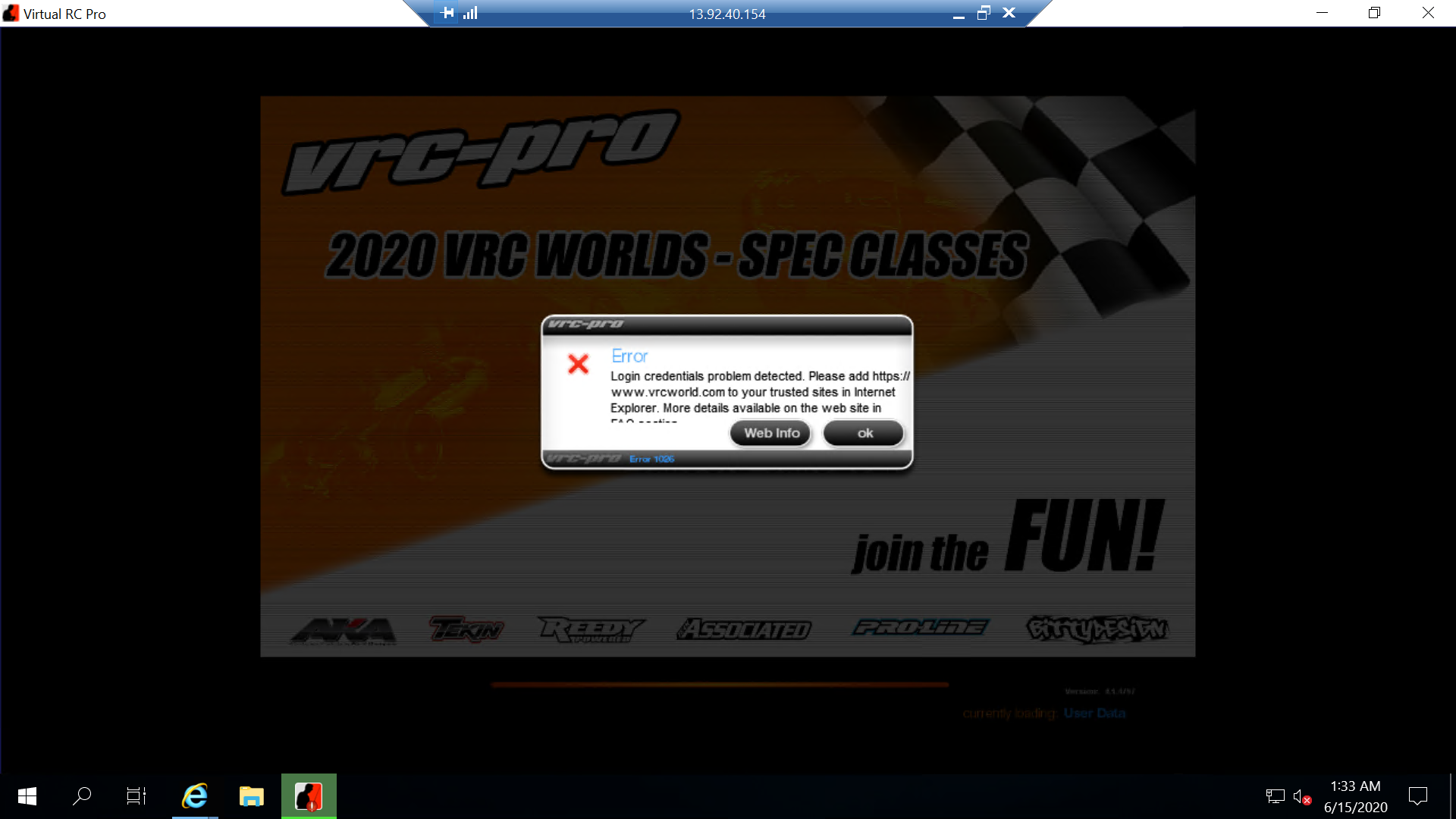Click the Reedy sponsor logo
Viewport: 1456px width, 819px height.
click(x=591, y=629)
